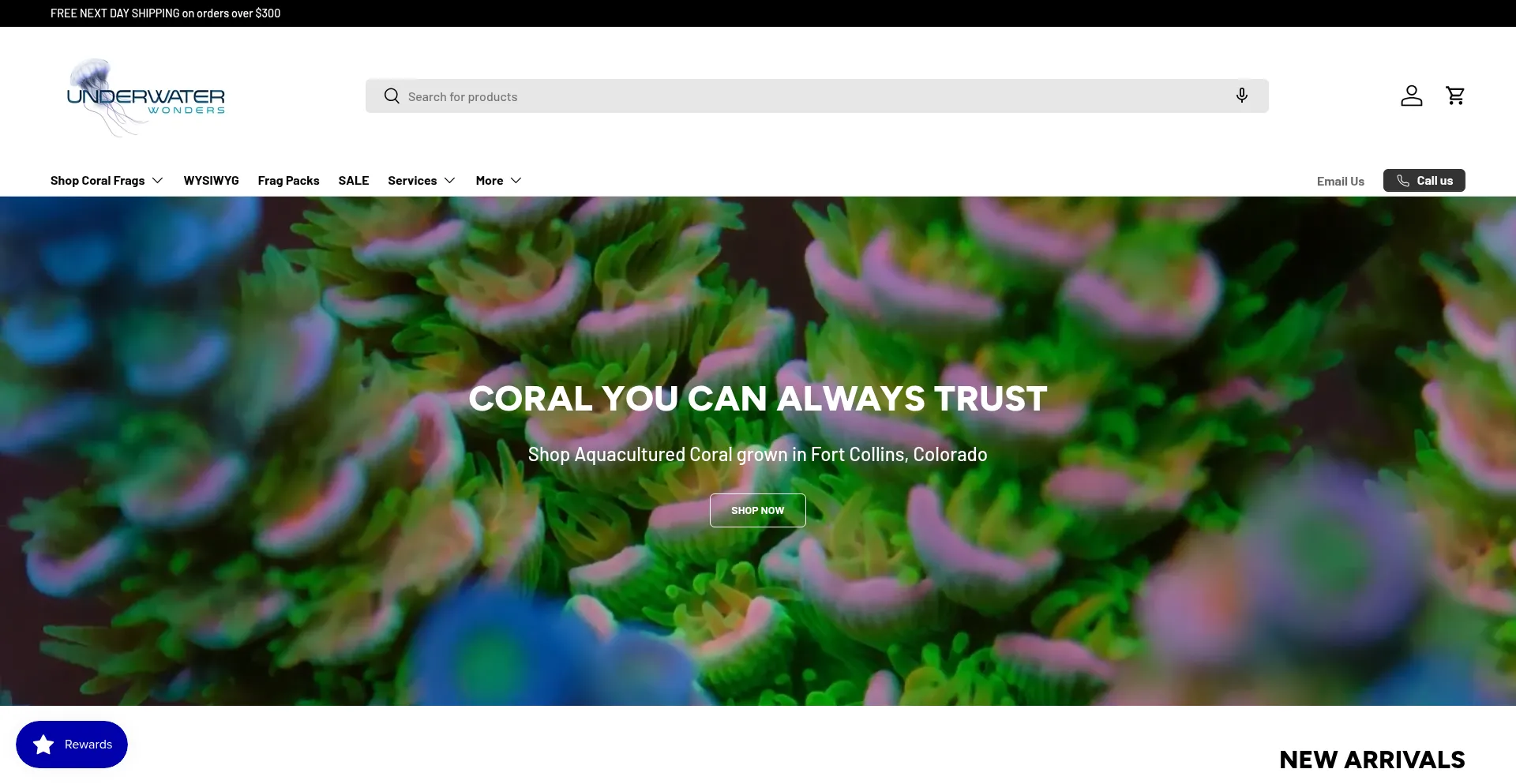The image size is (1516, 784).
Task: Click the free shipping announcement bar
Action: (x=758, y=13)
